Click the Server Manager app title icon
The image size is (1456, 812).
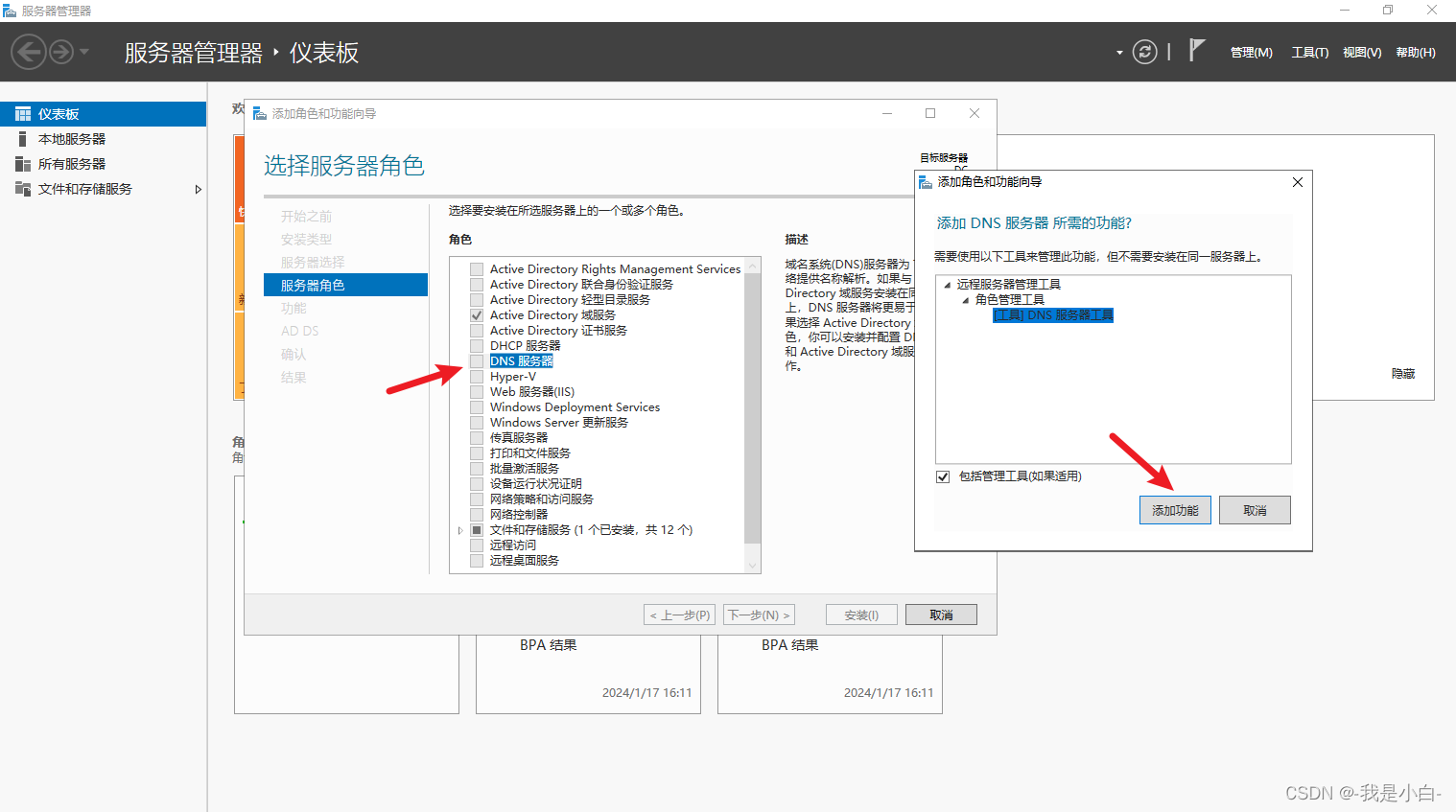(10, 11)
